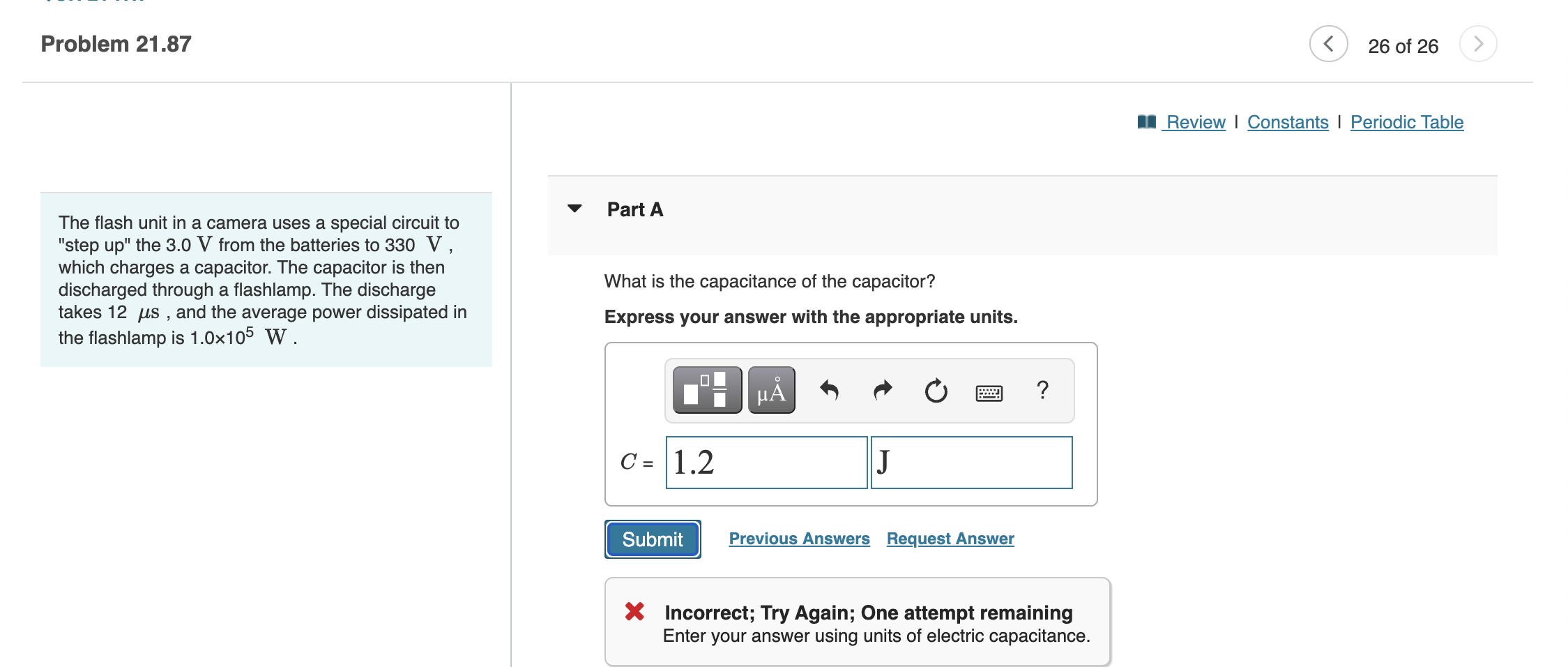The image size is (1568, 667).
Task: Reset the answer with circular arrow
Action: [x=936, y=391]
